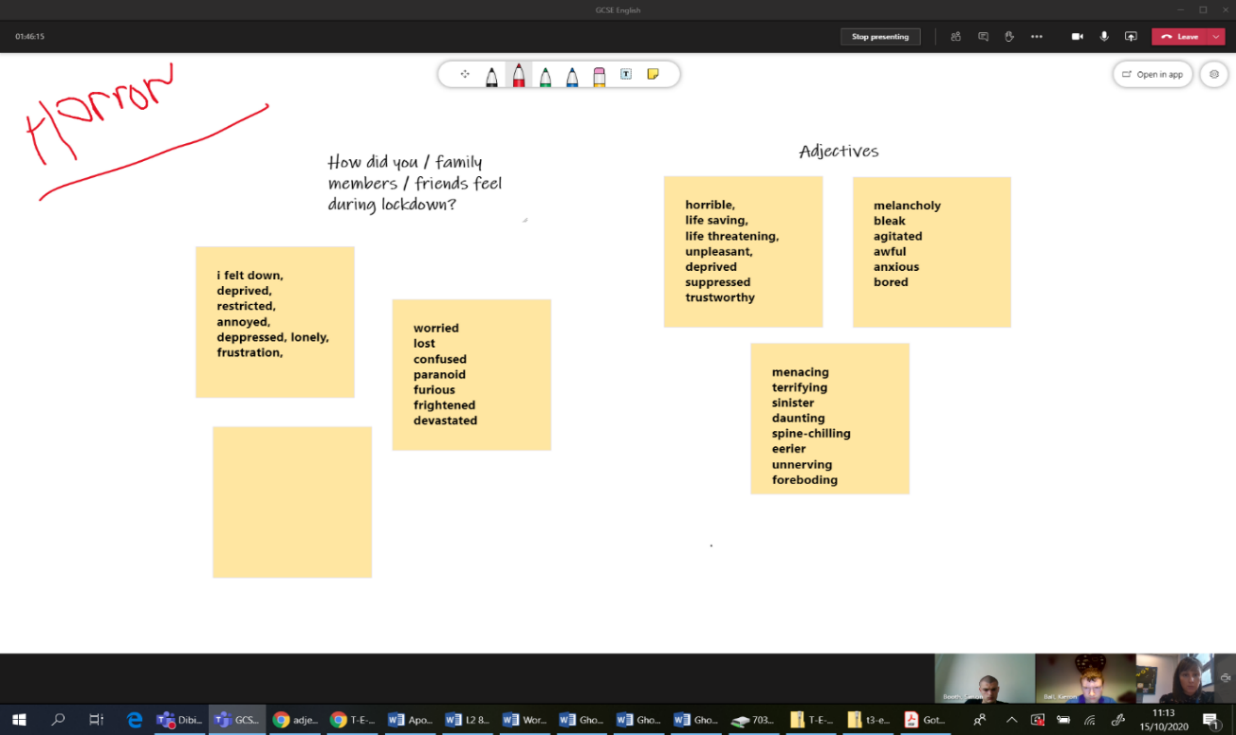Open the 'Got...' PDF taskbar item

(925, 720)
